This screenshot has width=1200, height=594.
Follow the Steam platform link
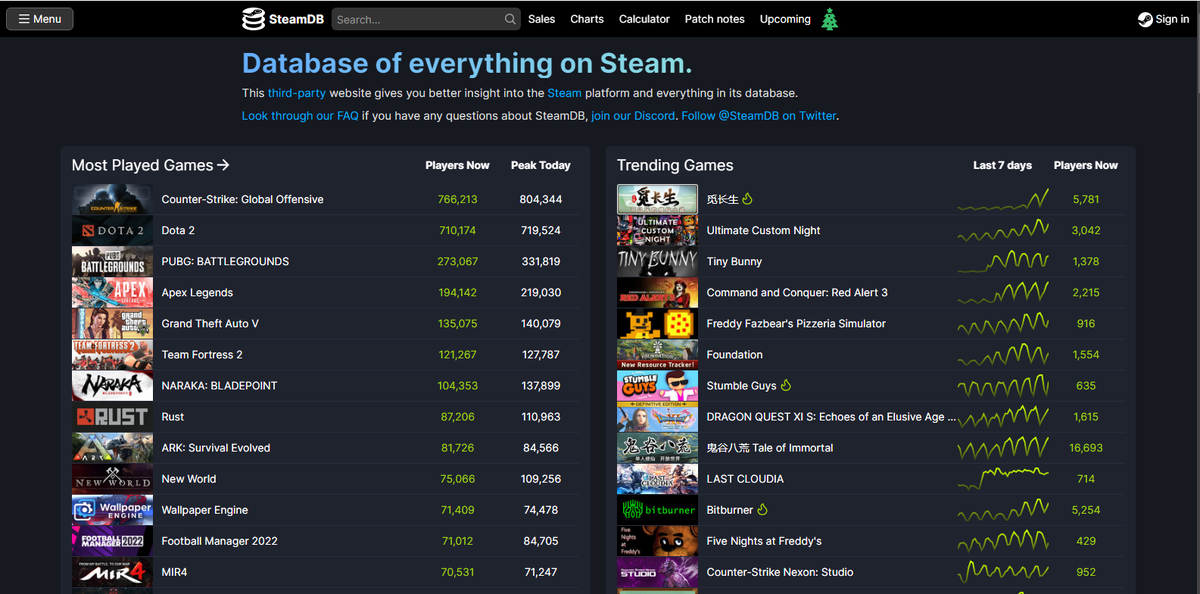[x=564, y=93]
